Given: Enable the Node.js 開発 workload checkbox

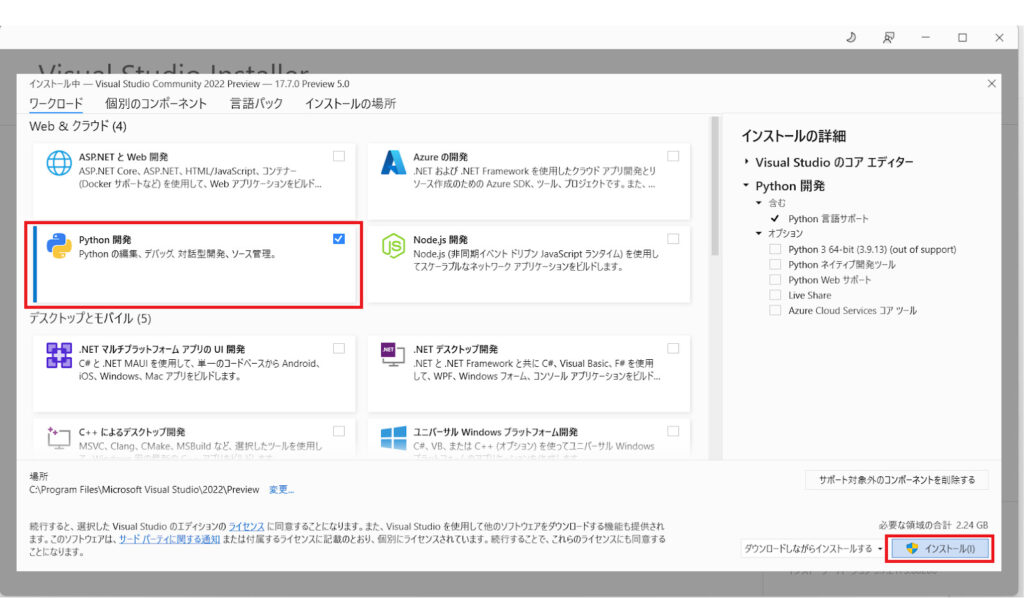Looking at the screenshot, I should pos(673,239).
